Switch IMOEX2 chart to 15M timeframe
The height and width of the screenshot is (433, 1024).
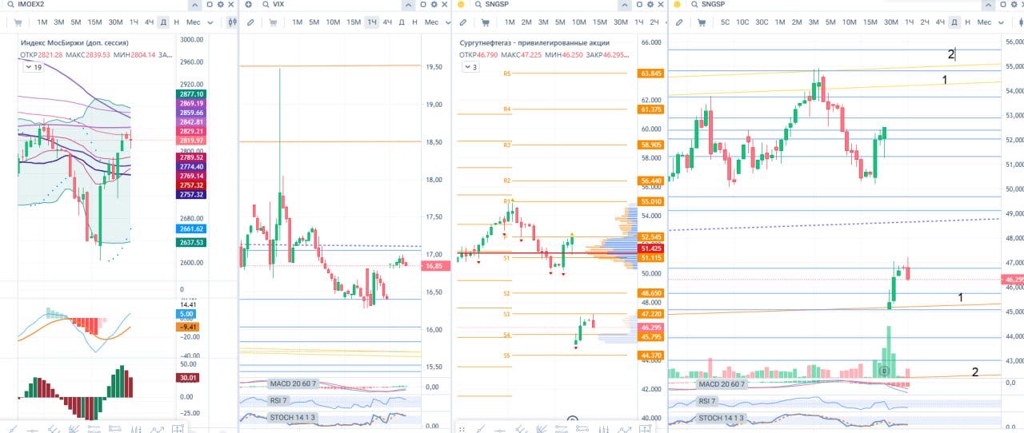(94, 21)
